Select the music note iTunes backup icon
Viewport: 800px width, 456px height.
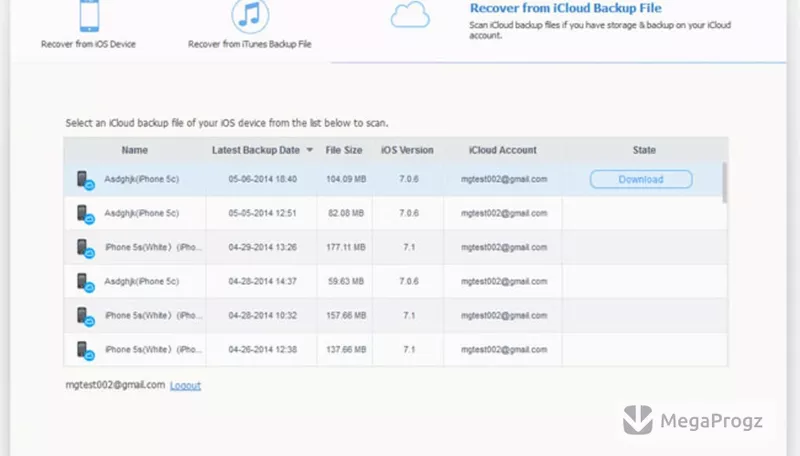point(250,16)
